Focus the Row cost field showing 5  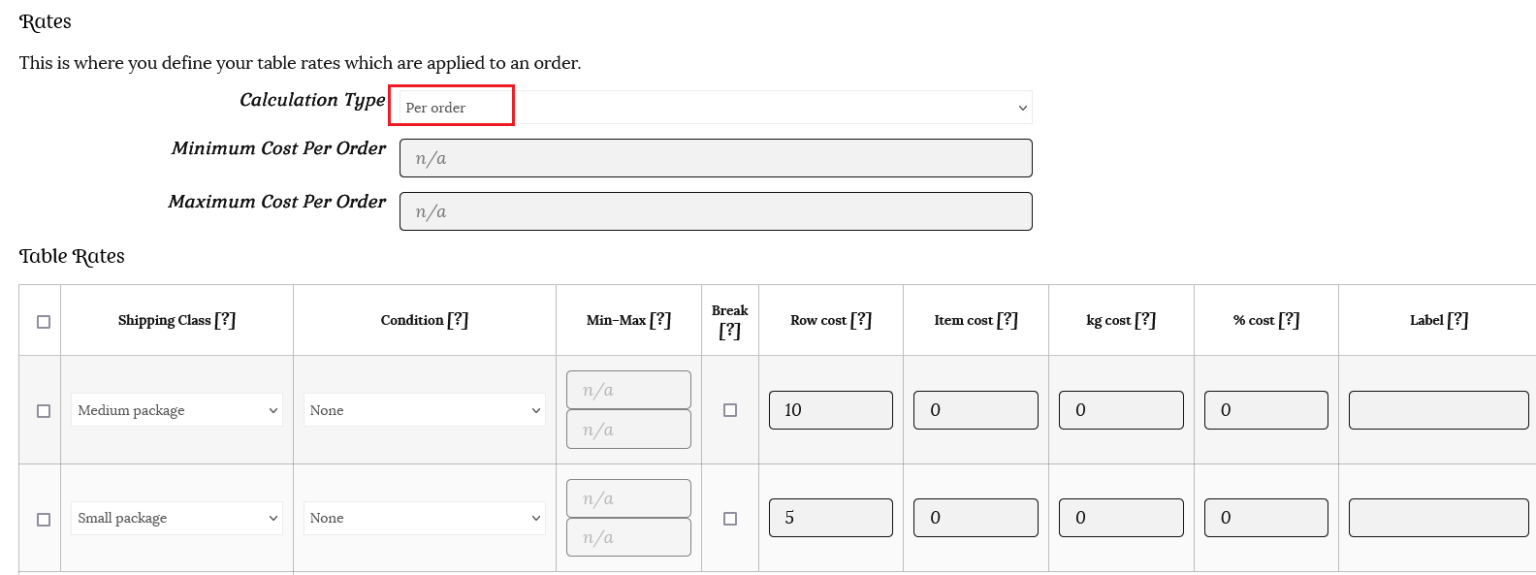point(830,518)
